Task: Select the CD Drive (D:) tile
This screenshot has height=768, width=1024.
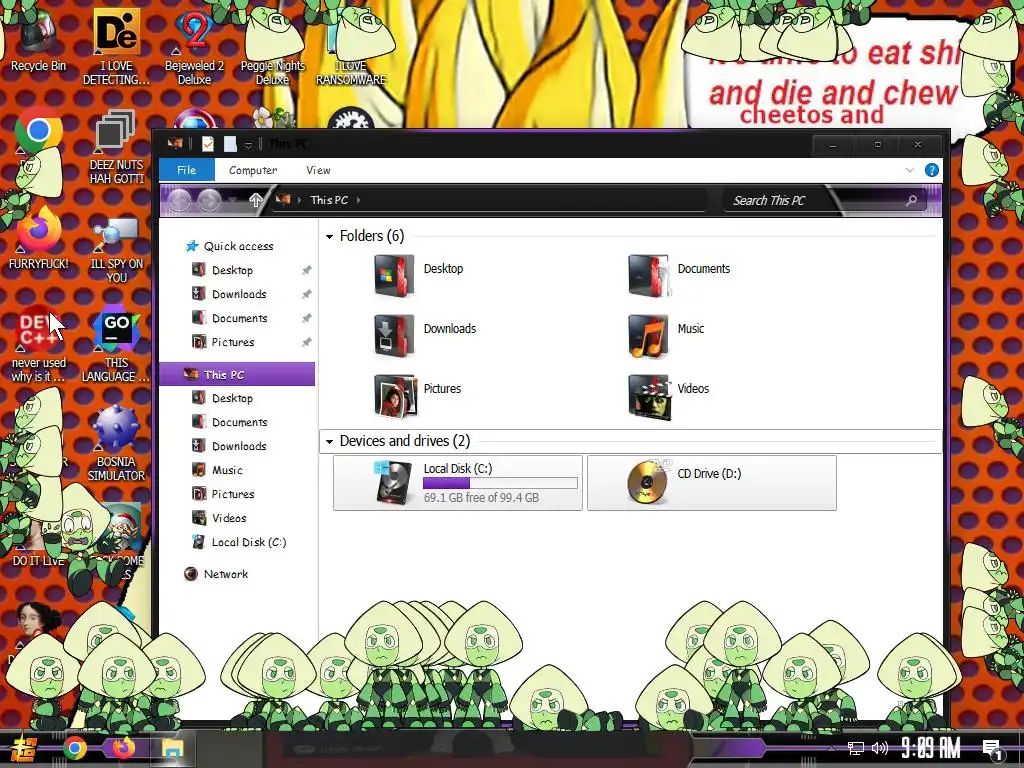Action: click(x=712, y=483)
